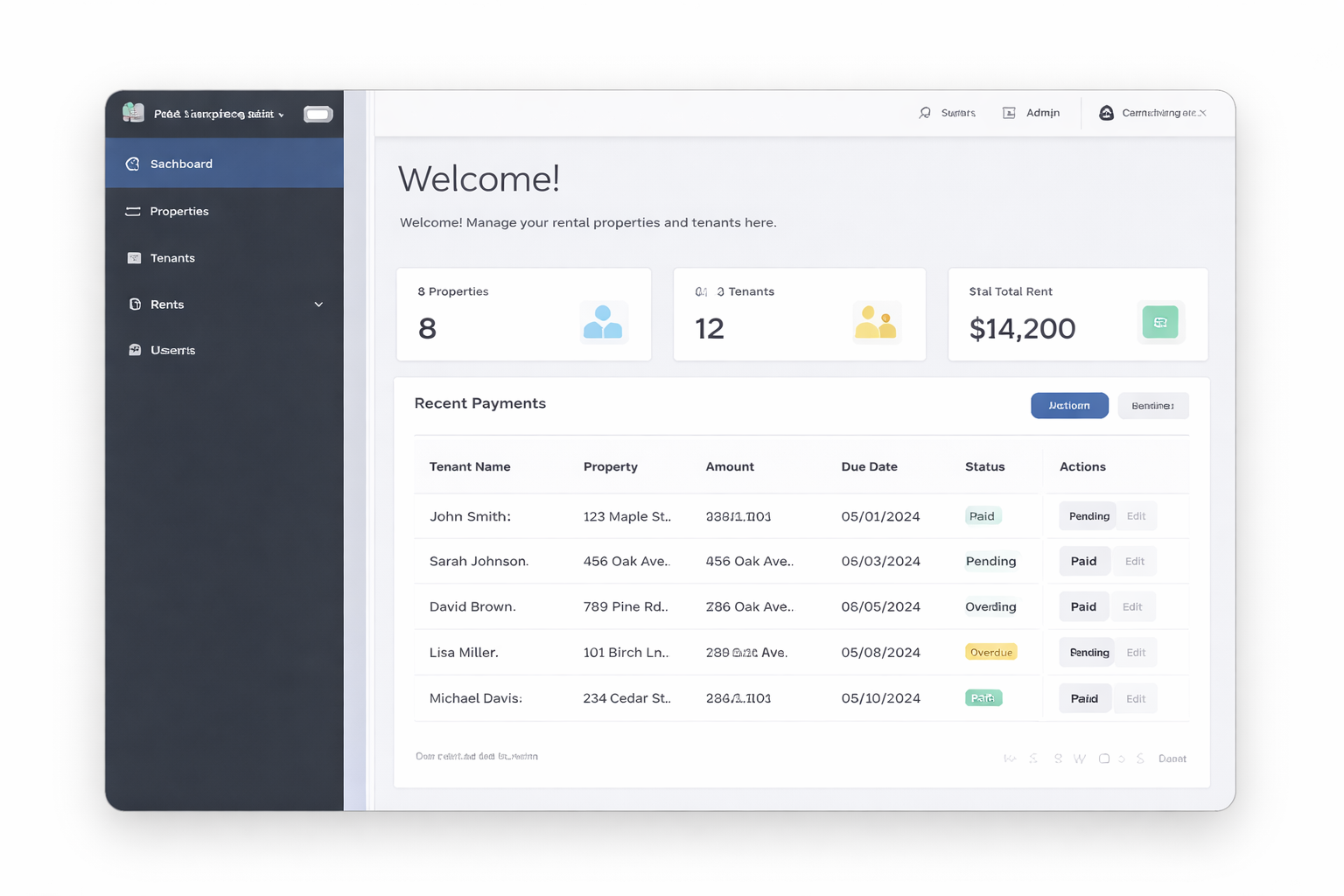1344x896 pixels.
Task: Click the Rents sidebar icon
Action: pyautogui.click(x=135, y=304)
